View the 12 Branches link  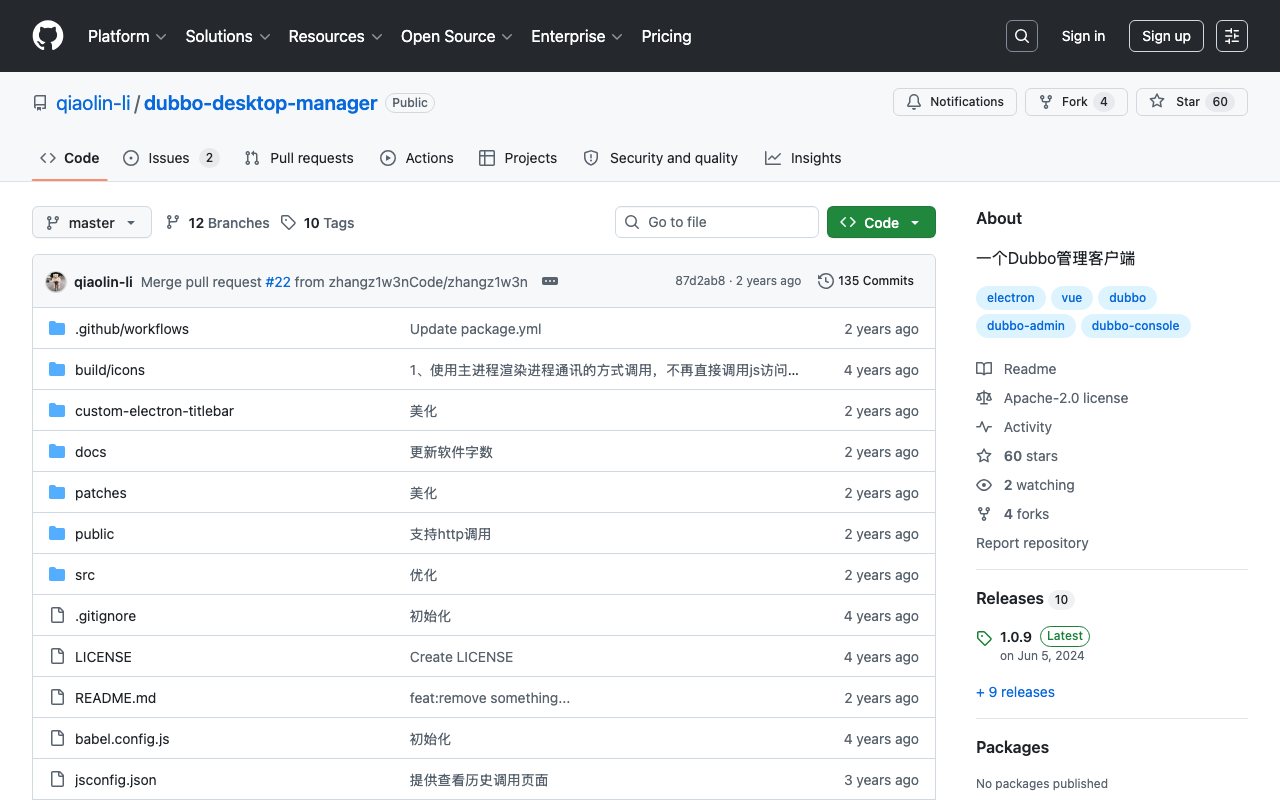(x=218, y=223)
